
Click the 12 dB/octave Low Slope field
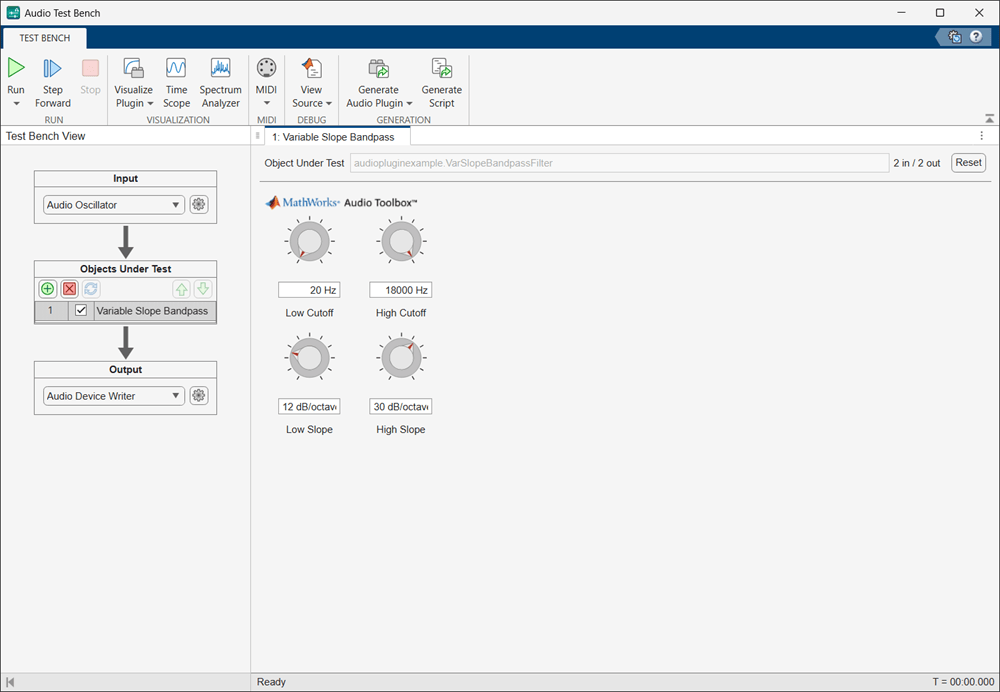coord(309,406)
